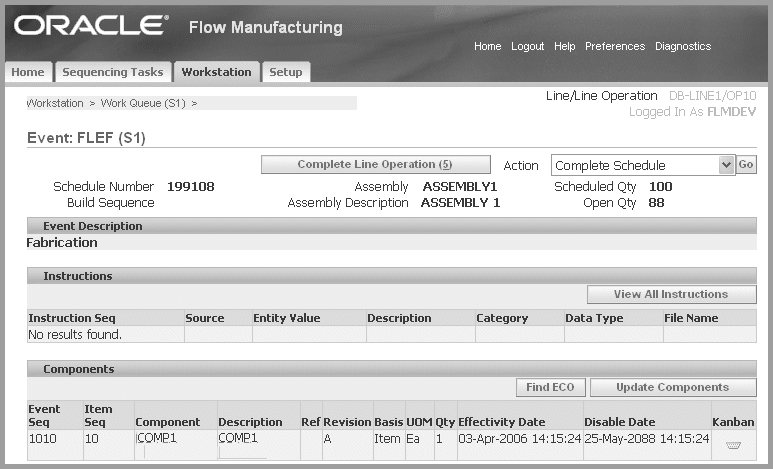Open Preferences link

coord(615,46)
